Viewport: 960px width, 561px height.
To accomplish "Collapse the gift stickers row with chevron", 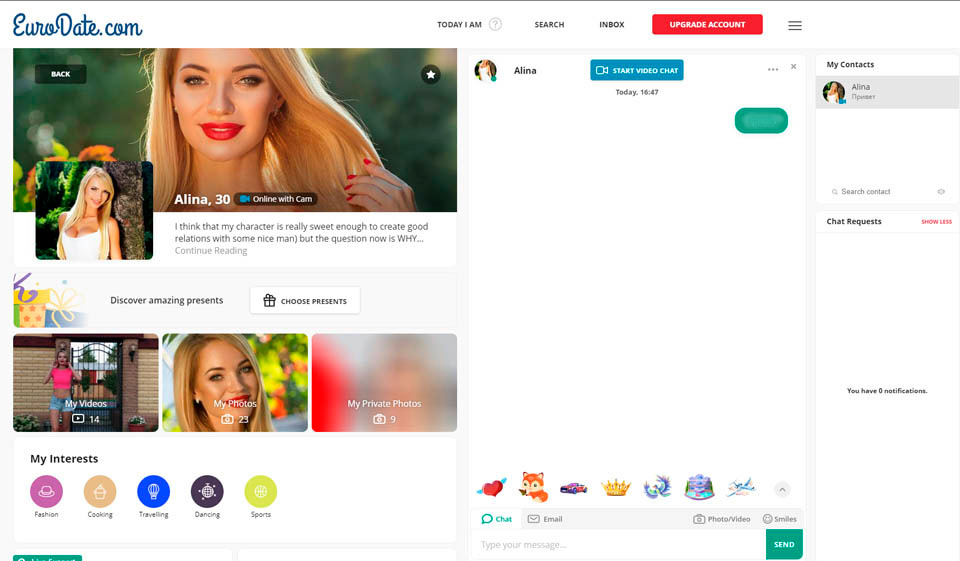I will [x=782, y=489].
